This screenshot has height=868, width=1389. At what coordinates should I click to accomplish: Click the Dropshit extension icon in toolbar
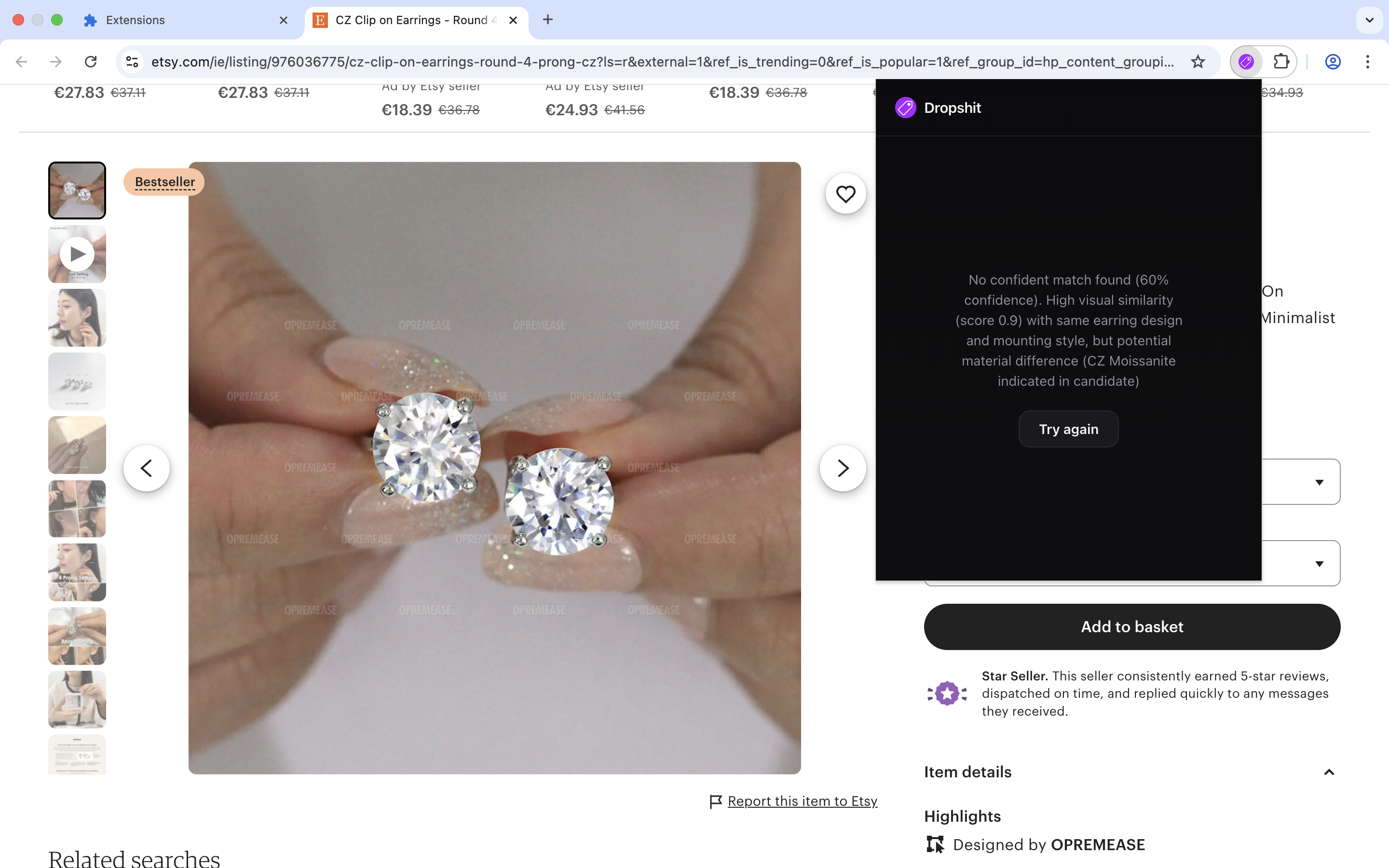1245,61
